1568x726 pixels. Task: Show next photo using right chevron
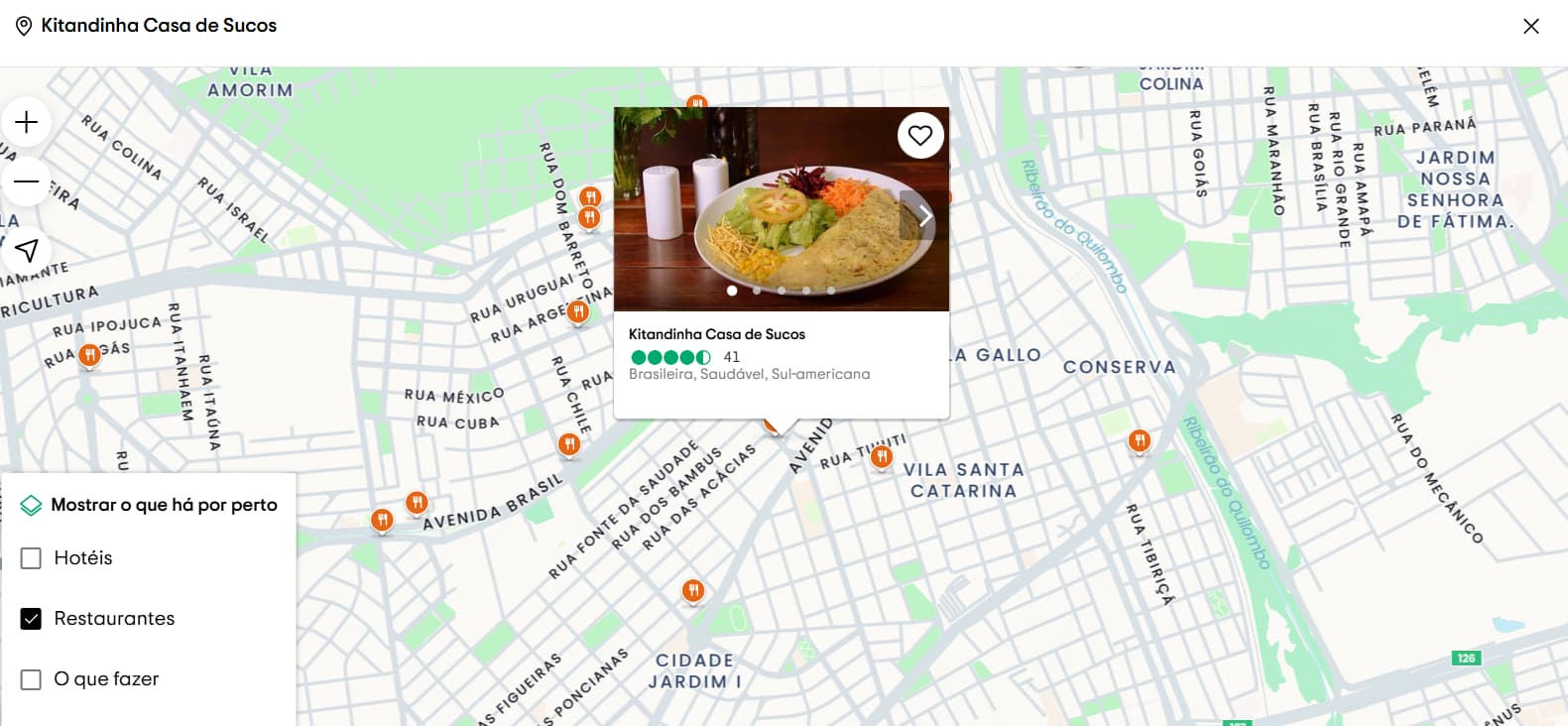[922, 215]
